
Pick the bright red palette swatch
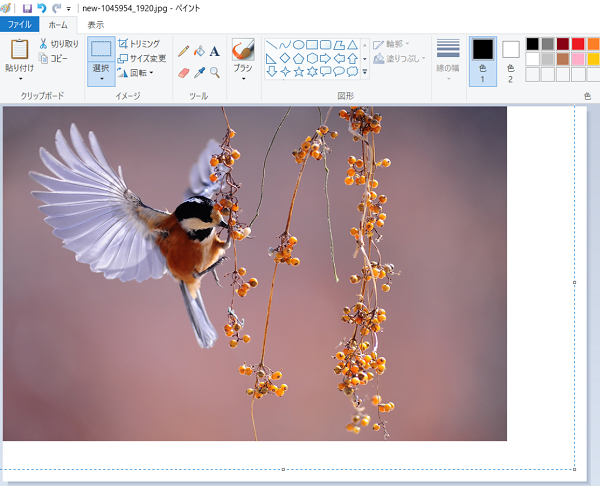click(x=578, y=44)
